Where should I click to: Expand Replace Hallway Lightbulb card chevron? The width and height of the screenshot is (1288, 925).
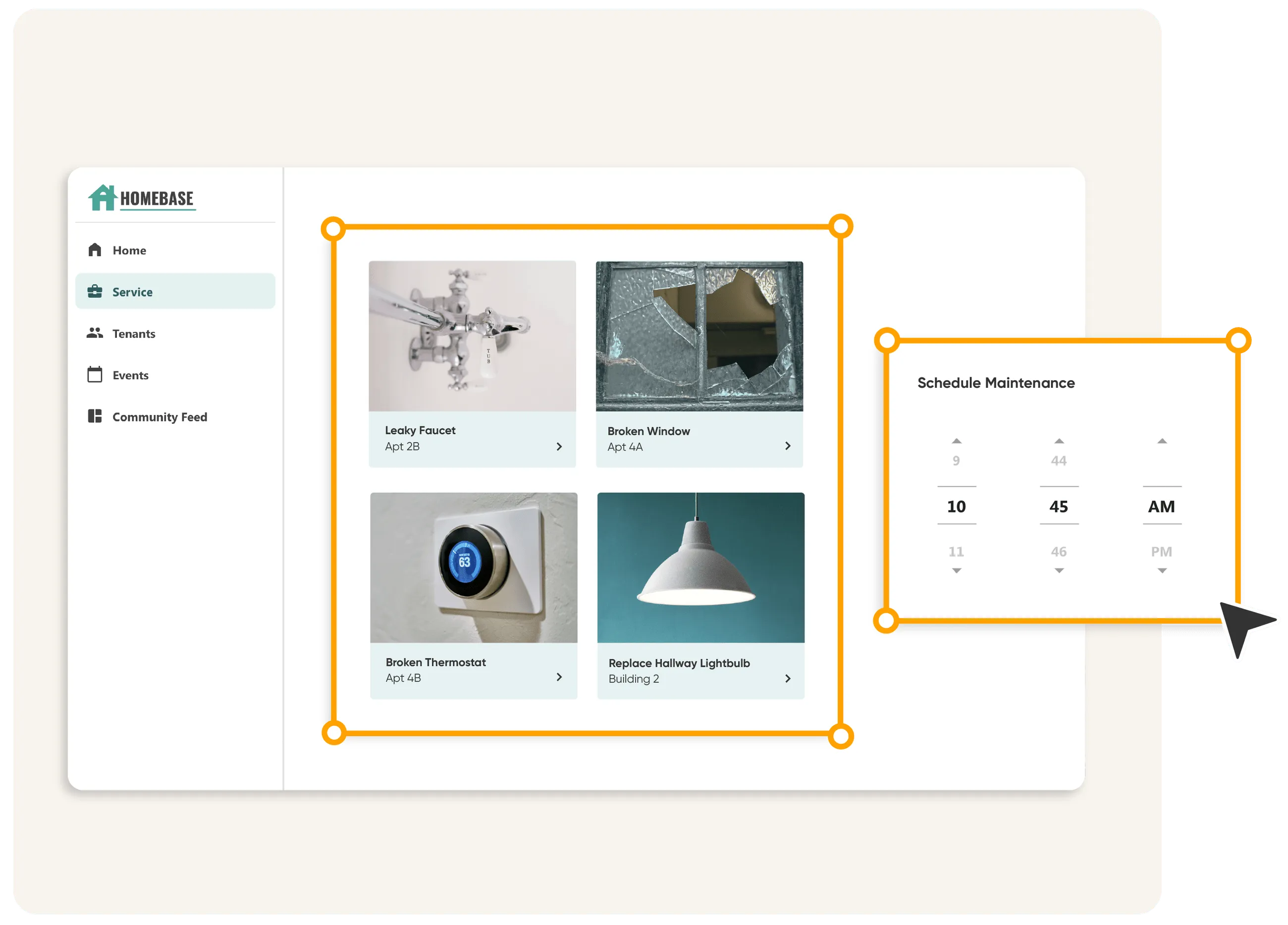click(x=787, y=678)
